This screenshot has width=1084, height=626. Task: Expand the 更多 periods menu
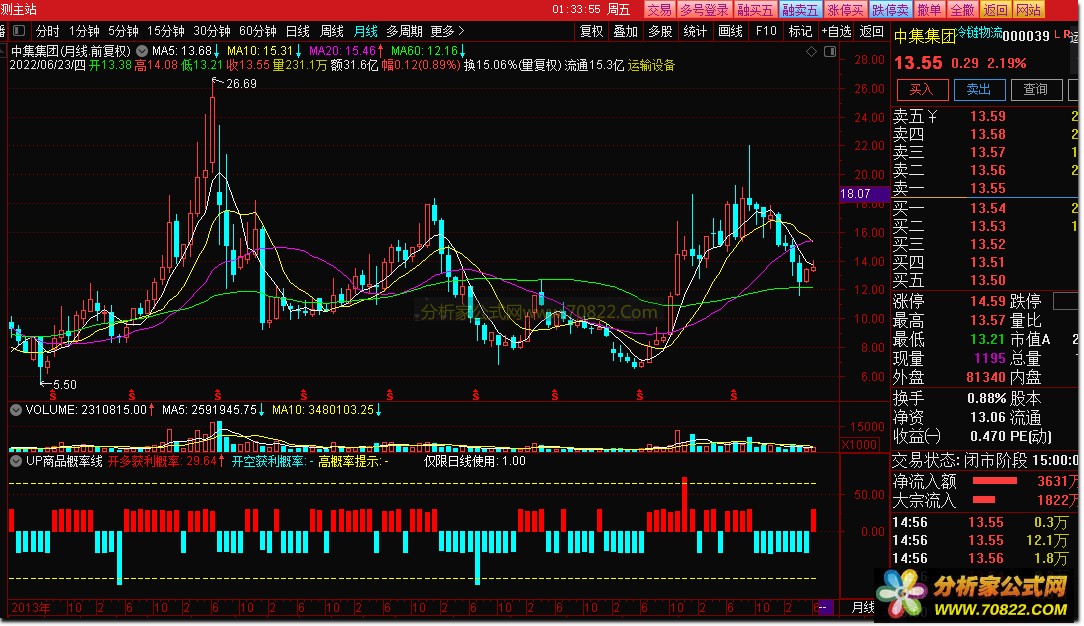tap(447, 31)
